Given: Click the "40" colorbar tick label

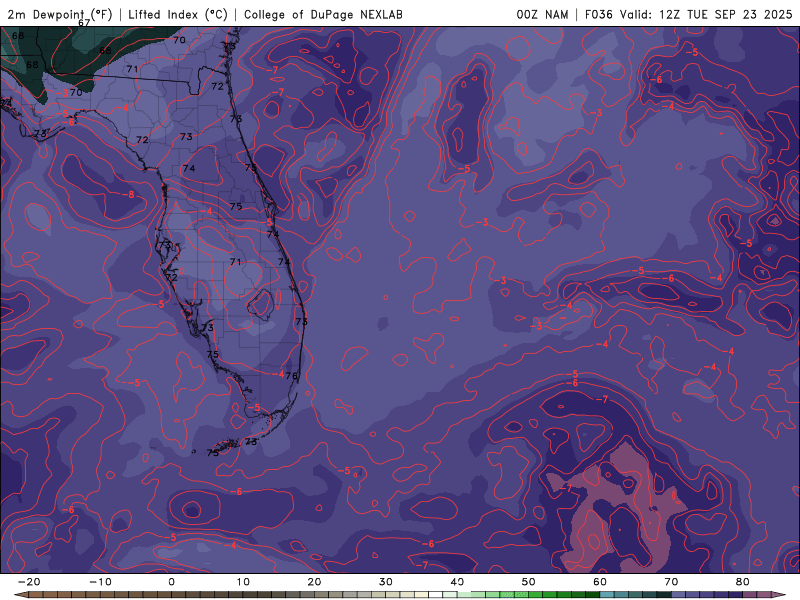Looking at the screenshot, I should pyautogui.click(x=457, y=582).
